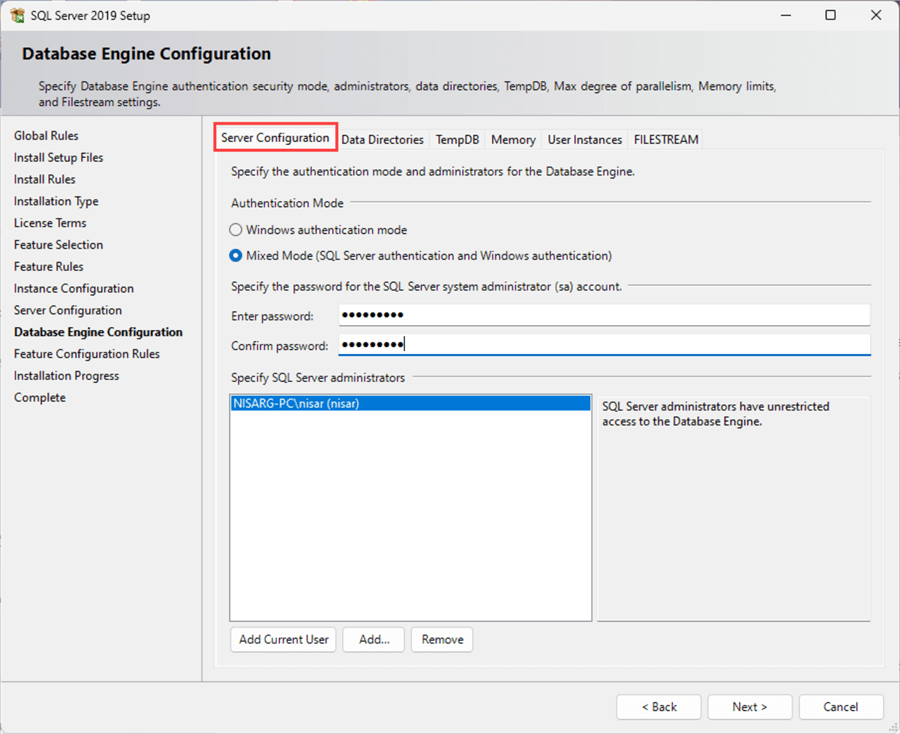
Task: Click the administrators description text panel
Action: pos(734,508)
